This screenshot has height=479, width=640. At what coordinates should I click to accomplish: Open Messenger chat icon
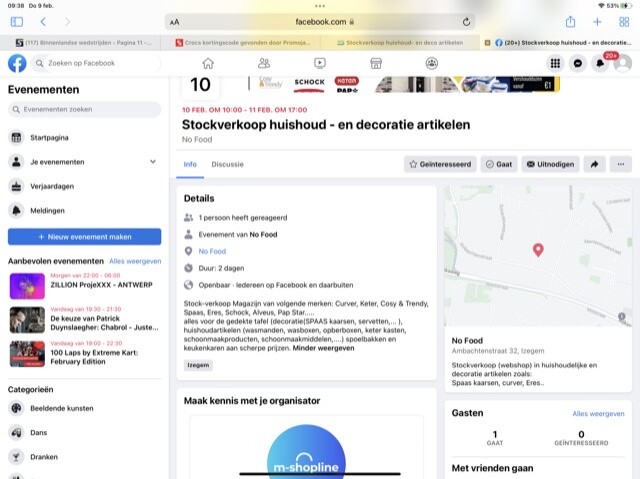578,63
